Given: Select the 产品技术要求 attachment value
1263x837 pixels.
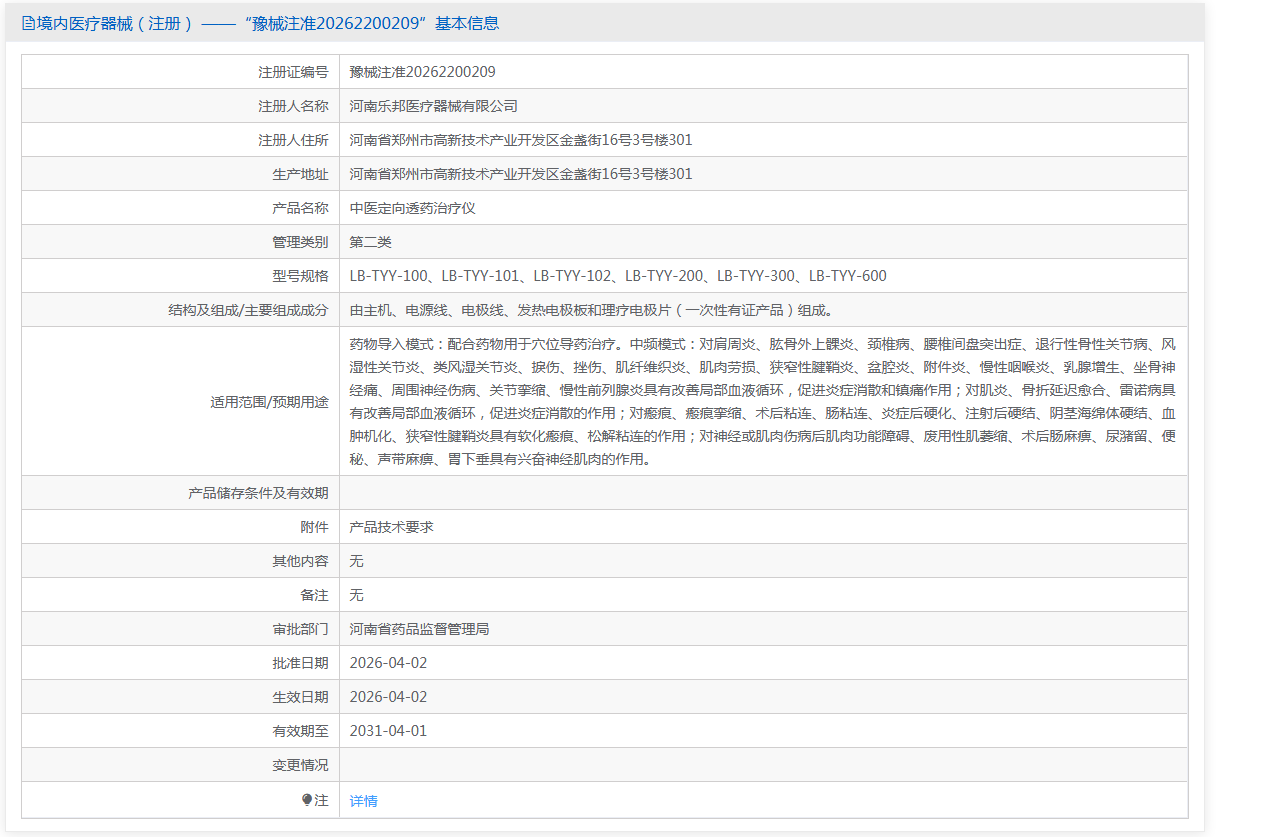Looking at the screenshot, I should 392,527.
